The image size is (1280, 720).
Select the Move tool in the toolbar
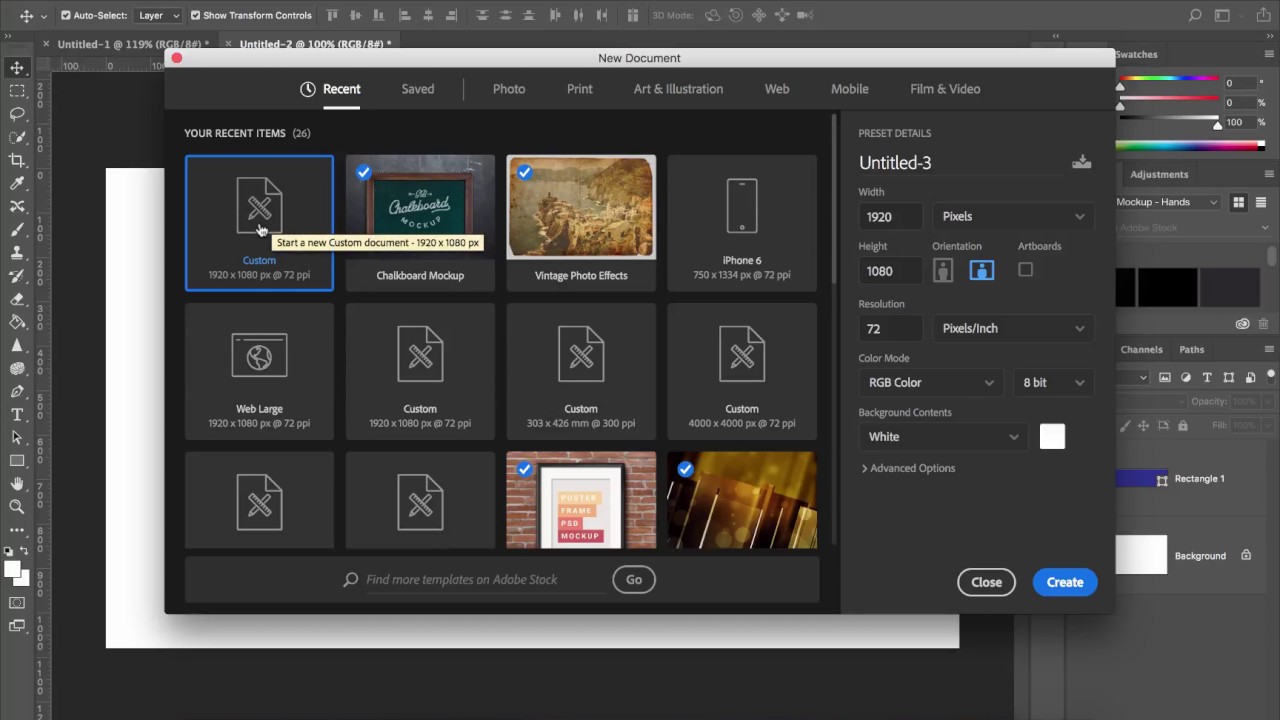coord(17,68)
